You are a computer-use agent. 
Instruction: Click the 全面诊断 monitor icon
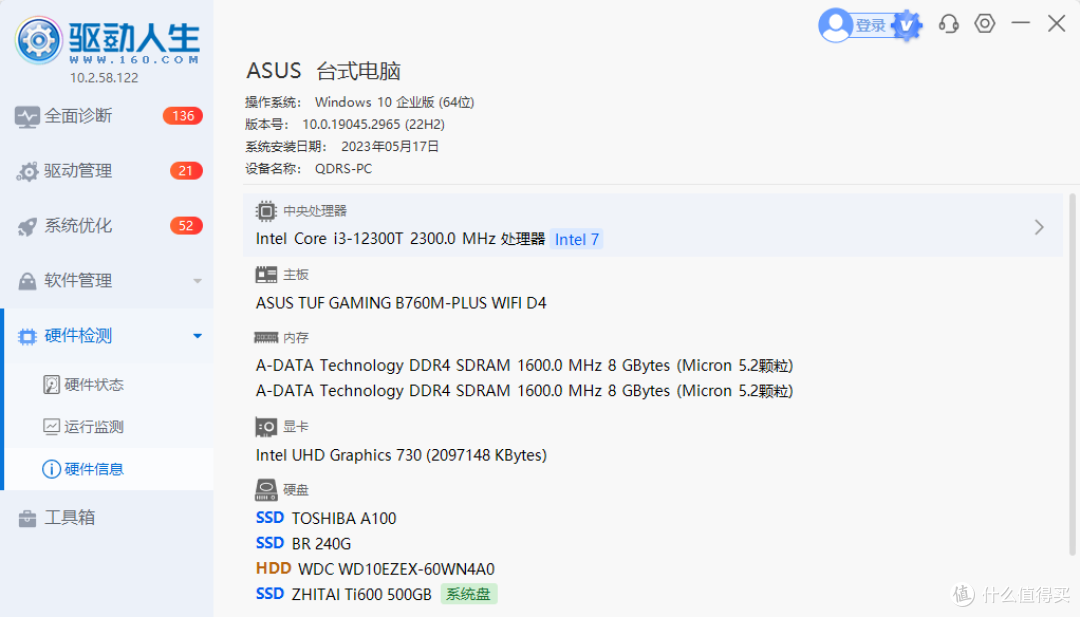pos(27,117)
